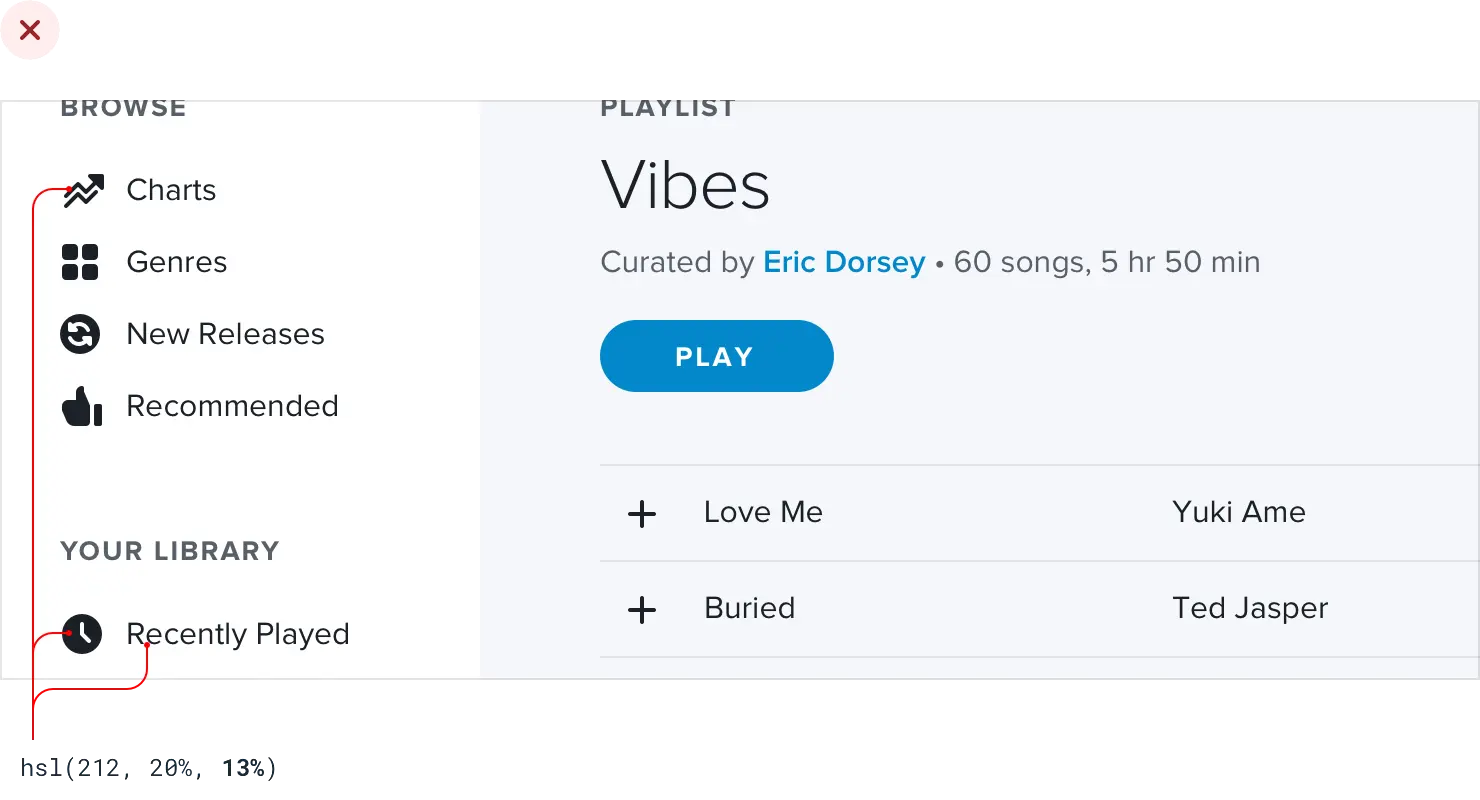This screenshot has height=800, width=1480.
Task: Go to the Genres text label
Action: tap(177, 262)
